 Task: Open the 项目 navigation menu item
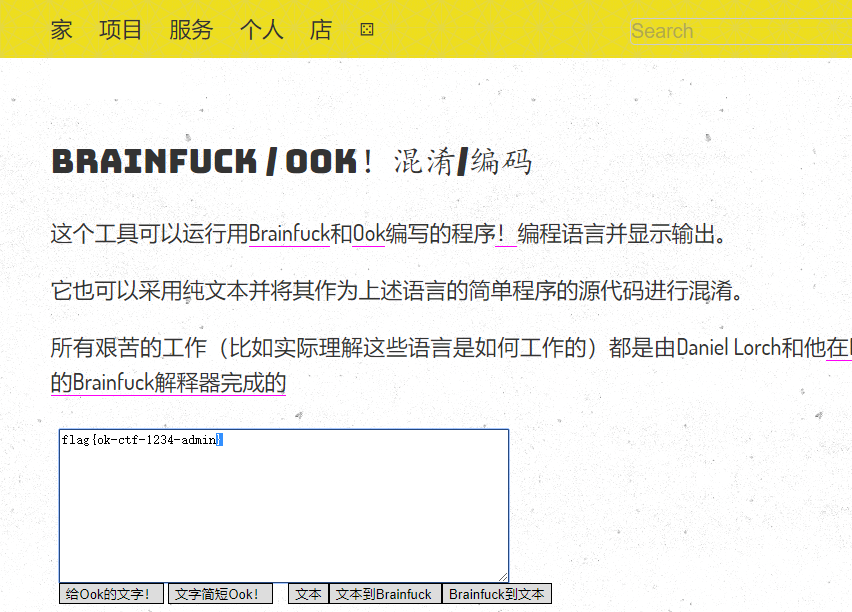click(x=120, y=30)
